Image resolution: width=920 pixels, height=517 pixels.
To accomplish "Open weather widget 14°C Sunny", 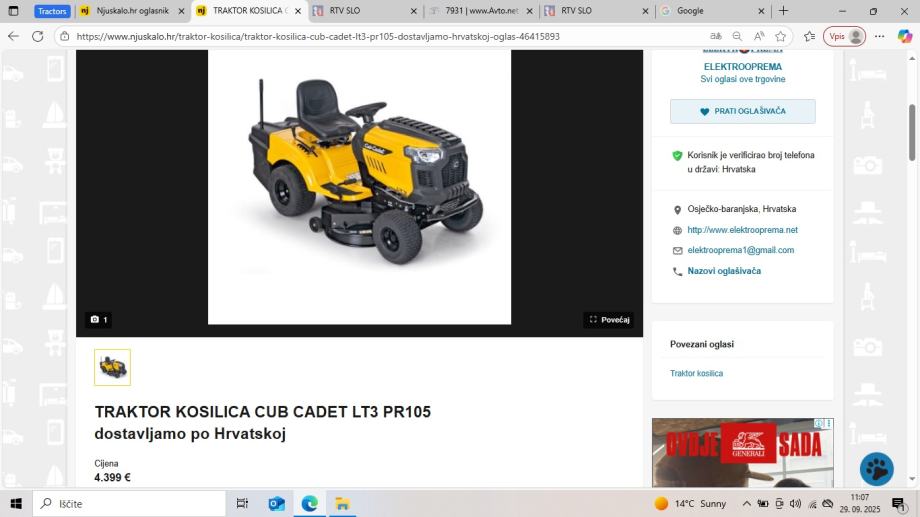I will tap(691, 504).
